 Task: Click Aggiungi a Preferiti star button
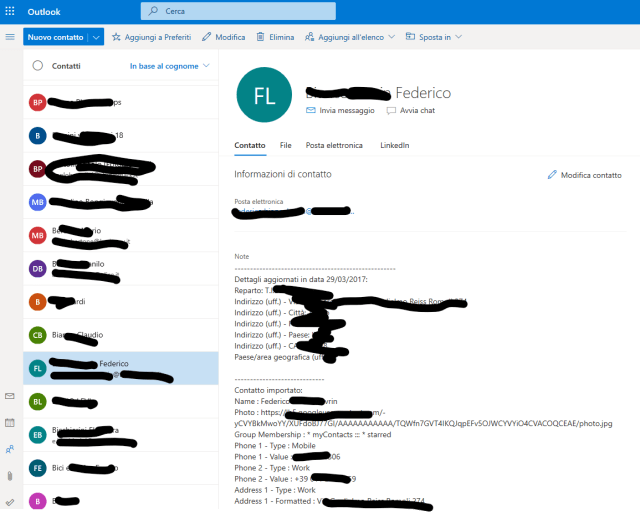coord(150,37)
